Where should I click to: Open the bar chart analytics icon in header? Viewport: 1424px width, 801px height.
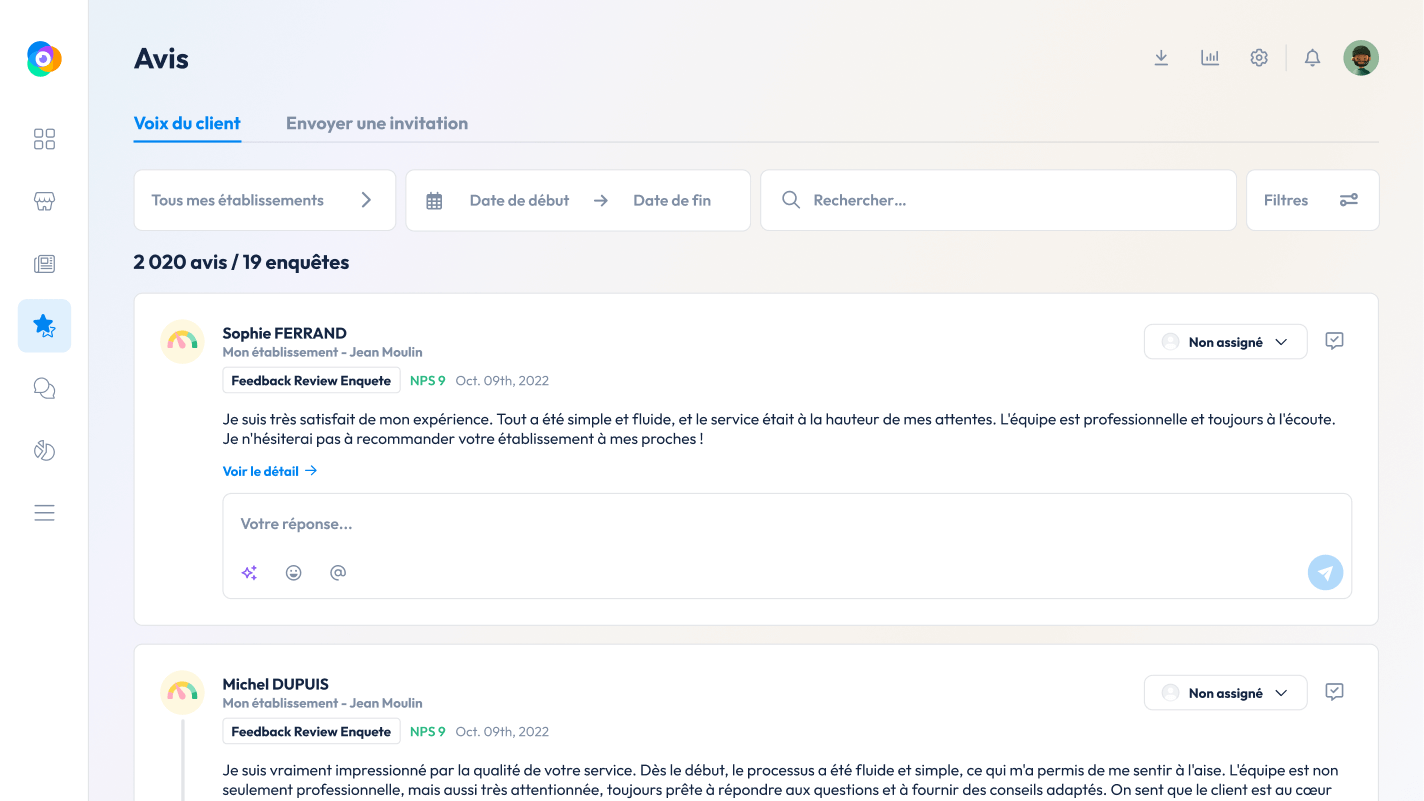pos(1210,58)
